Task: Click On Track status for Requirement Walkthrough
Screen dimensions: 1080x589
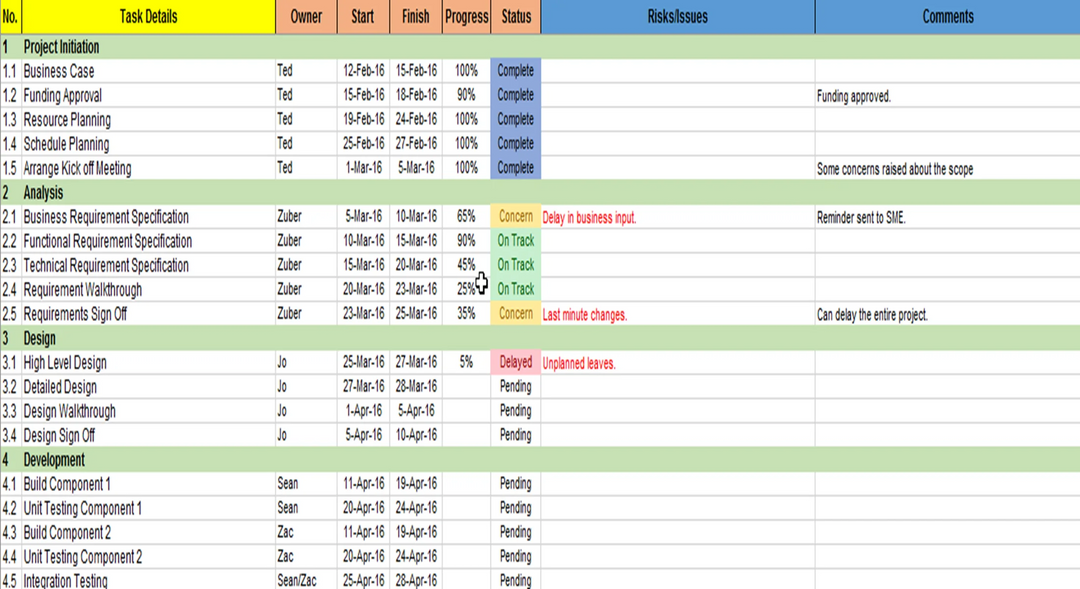Action: [515, 290]
